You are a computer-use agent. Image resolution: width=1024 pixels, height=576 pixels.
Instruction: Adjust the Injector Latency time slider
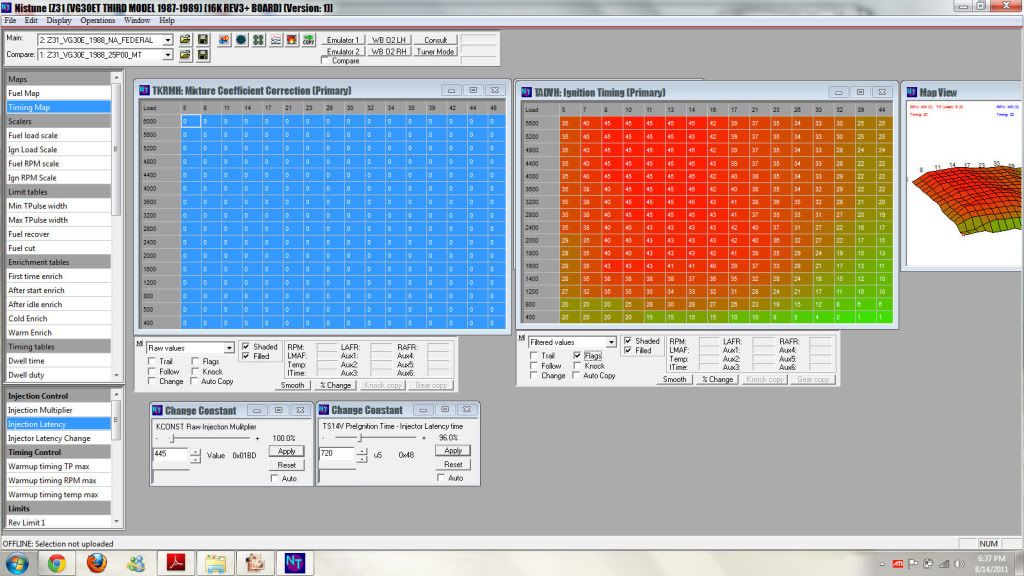tap(360, 438)
